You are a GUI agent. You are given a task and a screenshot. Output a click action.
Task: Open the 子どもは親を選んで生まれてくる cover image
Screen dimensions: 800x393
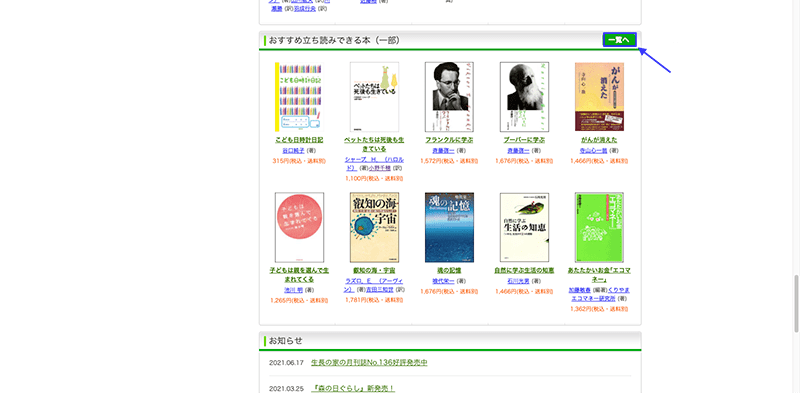click(299, 228)
